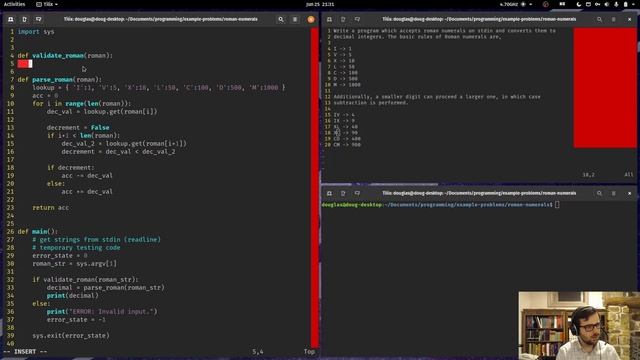Click the 'ERROR: Invalid input.' print line
The width and height of the screenshot is (640, 360).
[102, 311]
